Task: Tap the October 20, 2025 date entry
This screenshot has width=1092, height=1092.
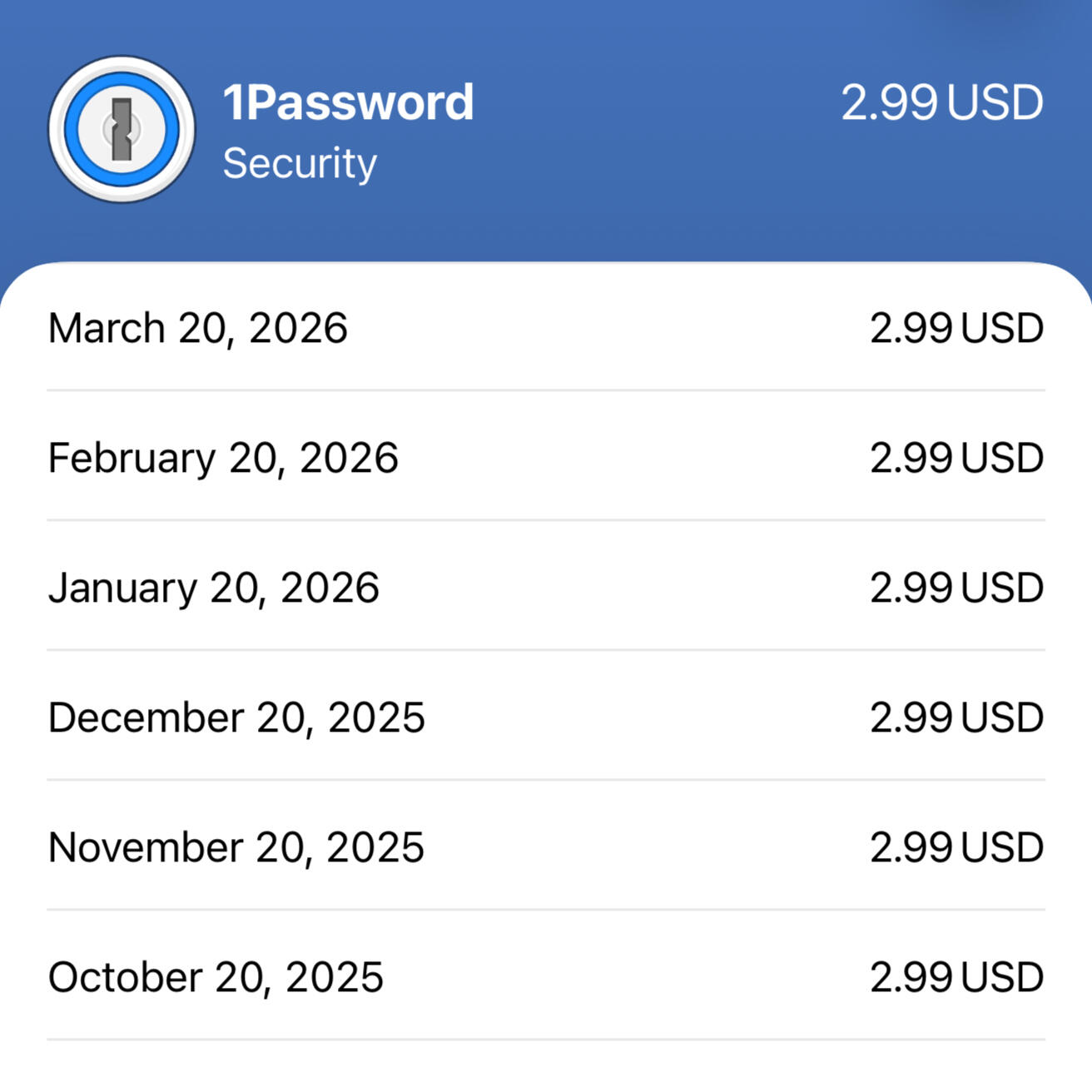Action: pos(216,977)
